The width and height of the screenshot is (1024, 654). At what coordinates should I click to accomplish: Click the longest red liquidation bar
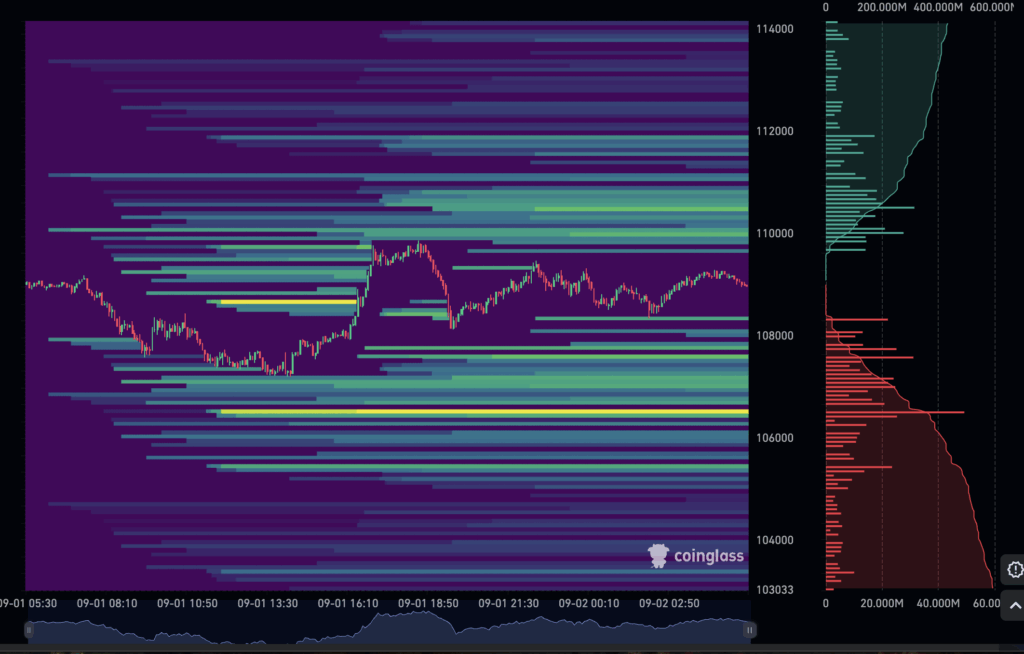click(894, 412)
